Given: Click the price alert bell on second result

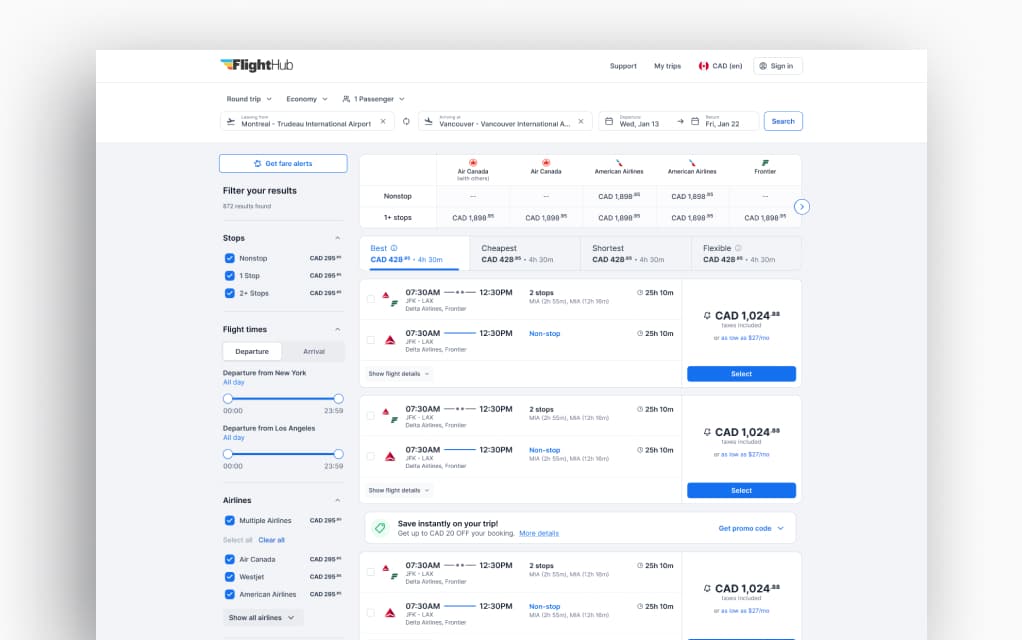Looking at the screenshot, I should (707, 432).
